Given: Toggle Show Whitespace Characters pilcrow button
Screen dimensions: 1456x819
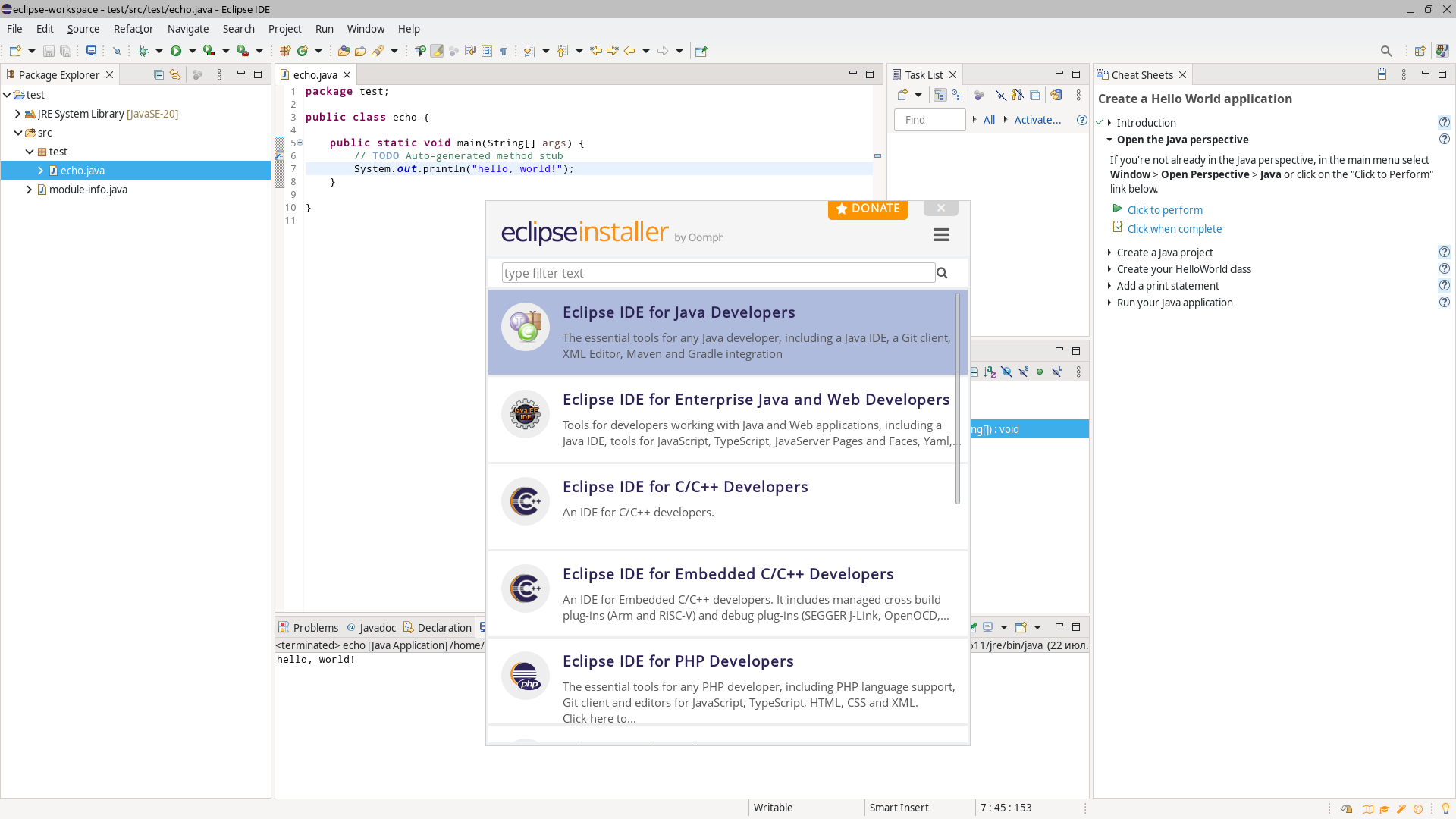Looking at the screenshot, I should tap(504, 51).
